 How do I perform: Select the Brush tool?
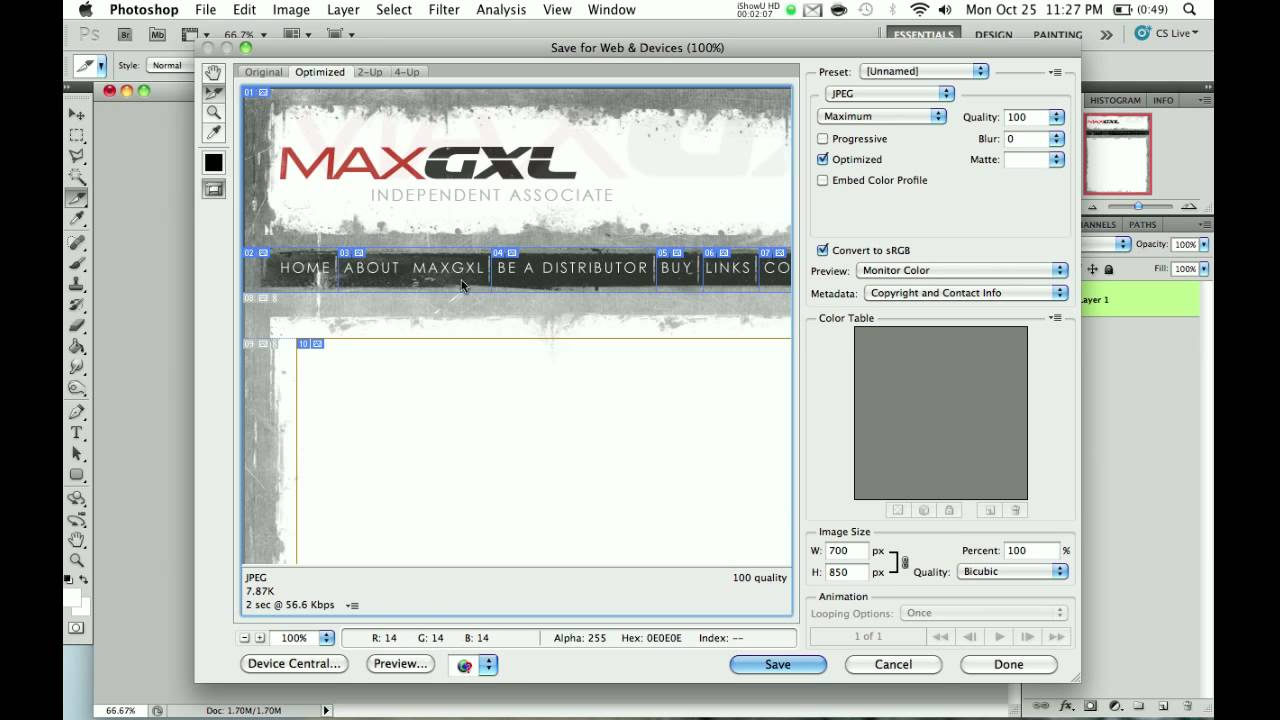coord(77,264)
